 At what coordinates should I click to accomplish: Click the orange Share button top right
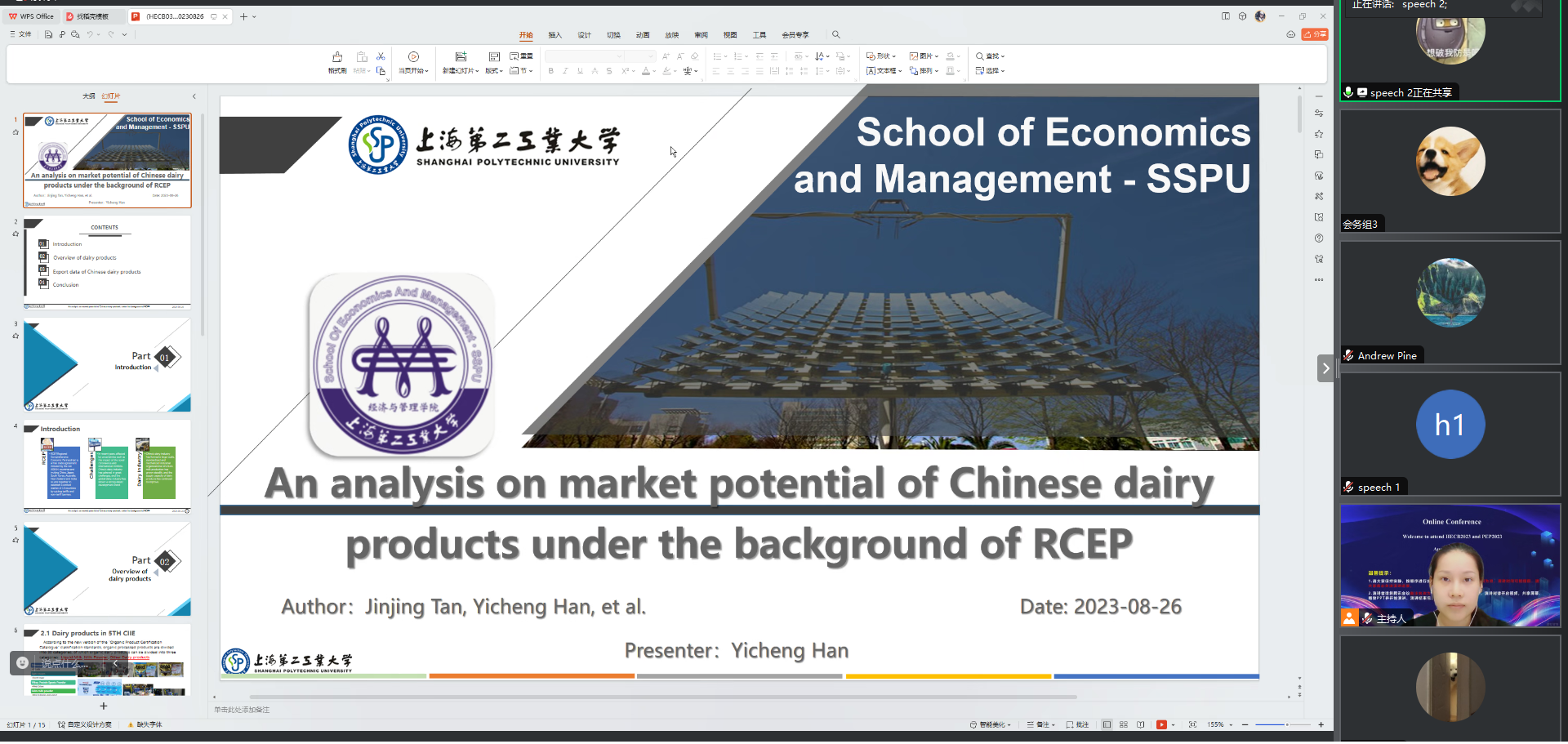click(1315, 34)
